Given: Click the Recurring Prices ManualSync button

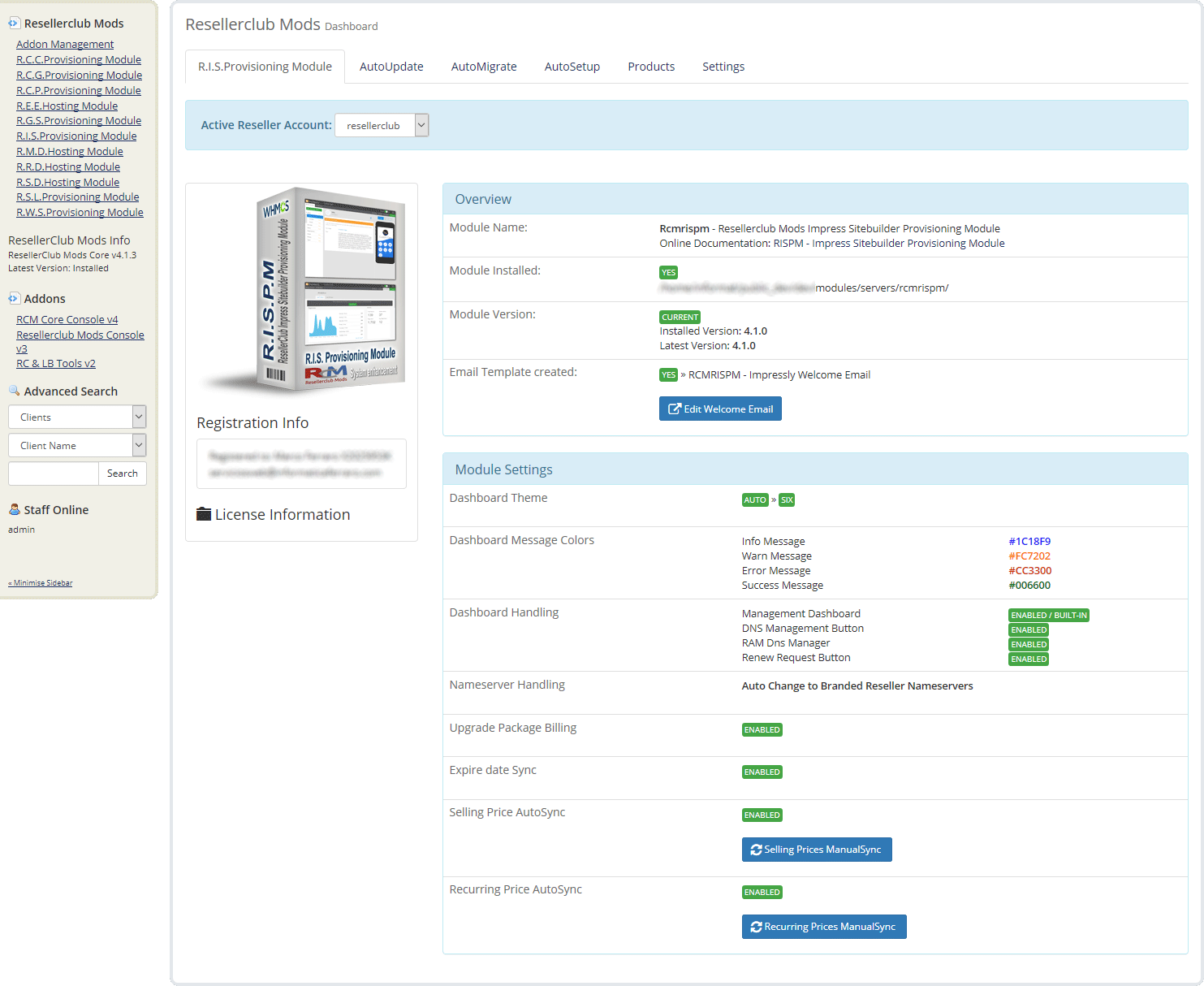Looking at the screenshot, I should pyautogui.click(x=824, y=927).
